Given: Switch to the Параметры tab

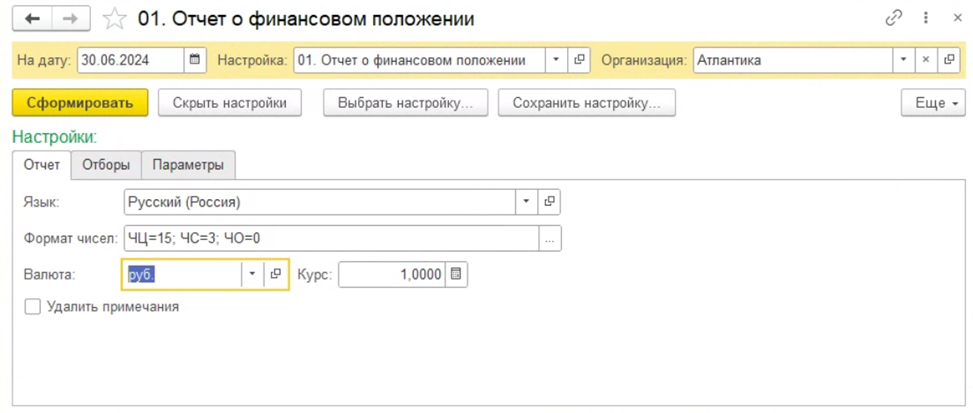Looking at the screenshot, I should pyautogui.click(x=188, y=165).
